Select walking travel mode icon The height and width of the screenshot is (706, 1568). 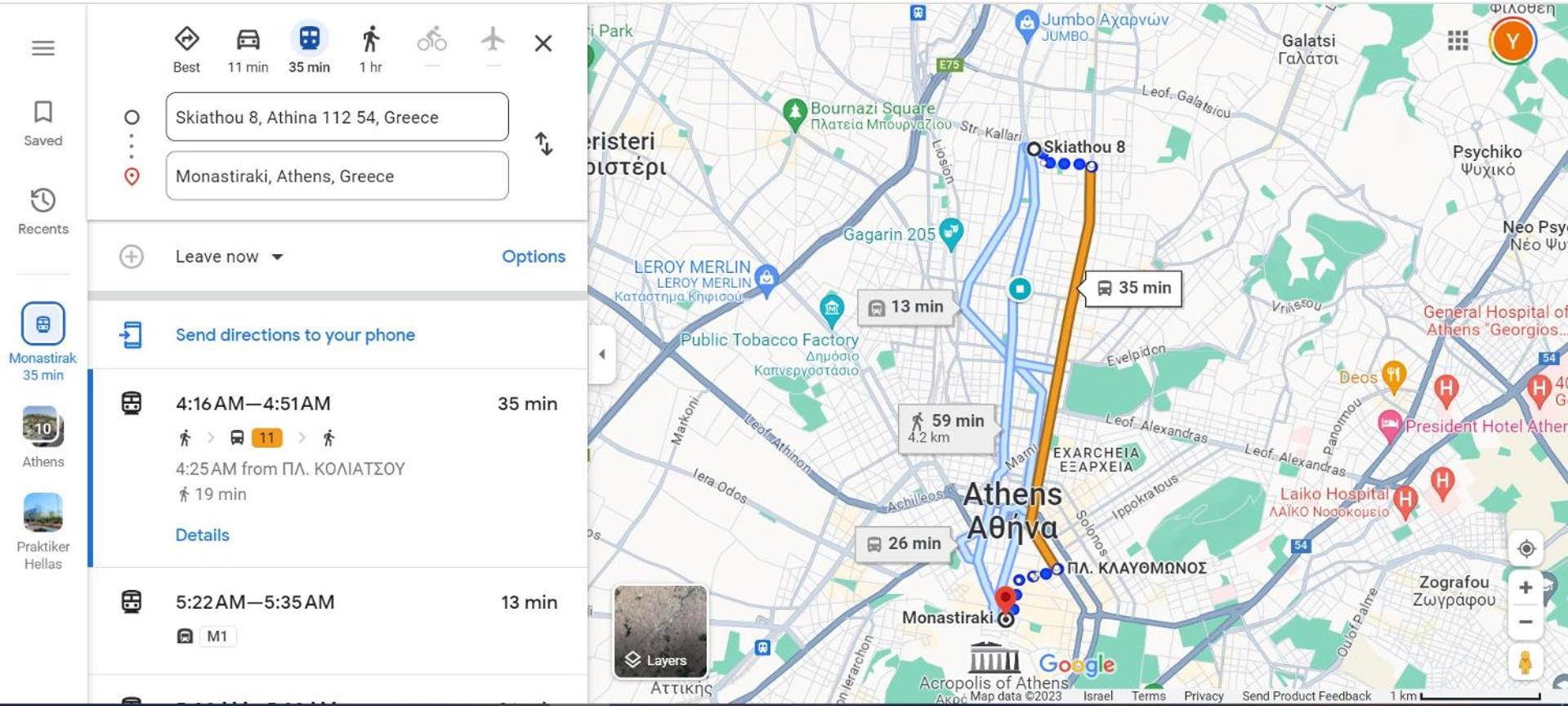click(x=370, y=38)
